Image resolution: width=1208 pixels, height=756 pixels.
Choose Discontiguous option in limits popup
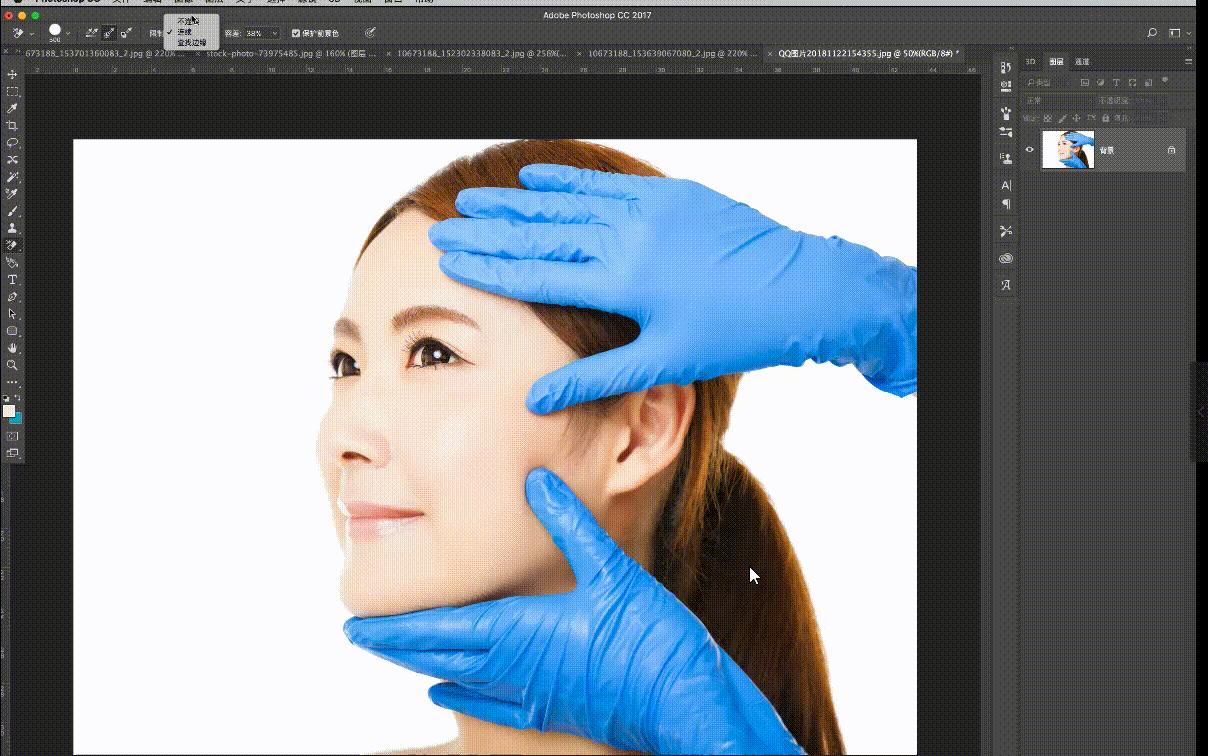coord(188,21)
